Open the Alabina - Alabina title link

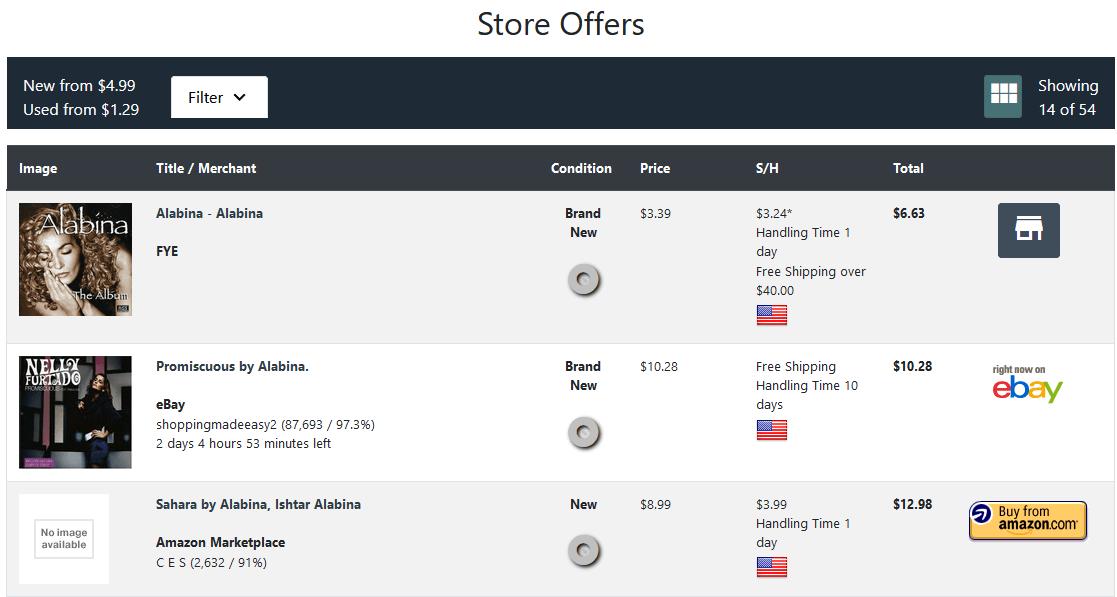209,213
